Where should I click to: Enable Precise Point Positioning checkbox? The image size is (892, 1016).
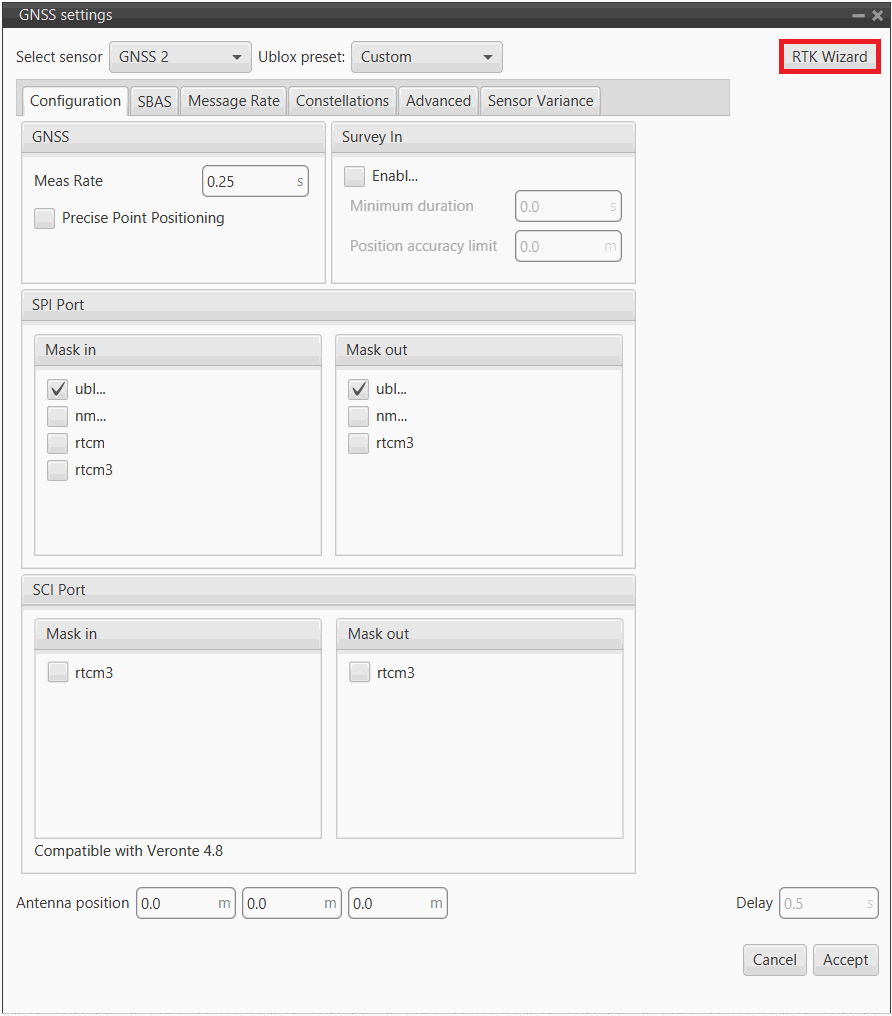[45, 218]
